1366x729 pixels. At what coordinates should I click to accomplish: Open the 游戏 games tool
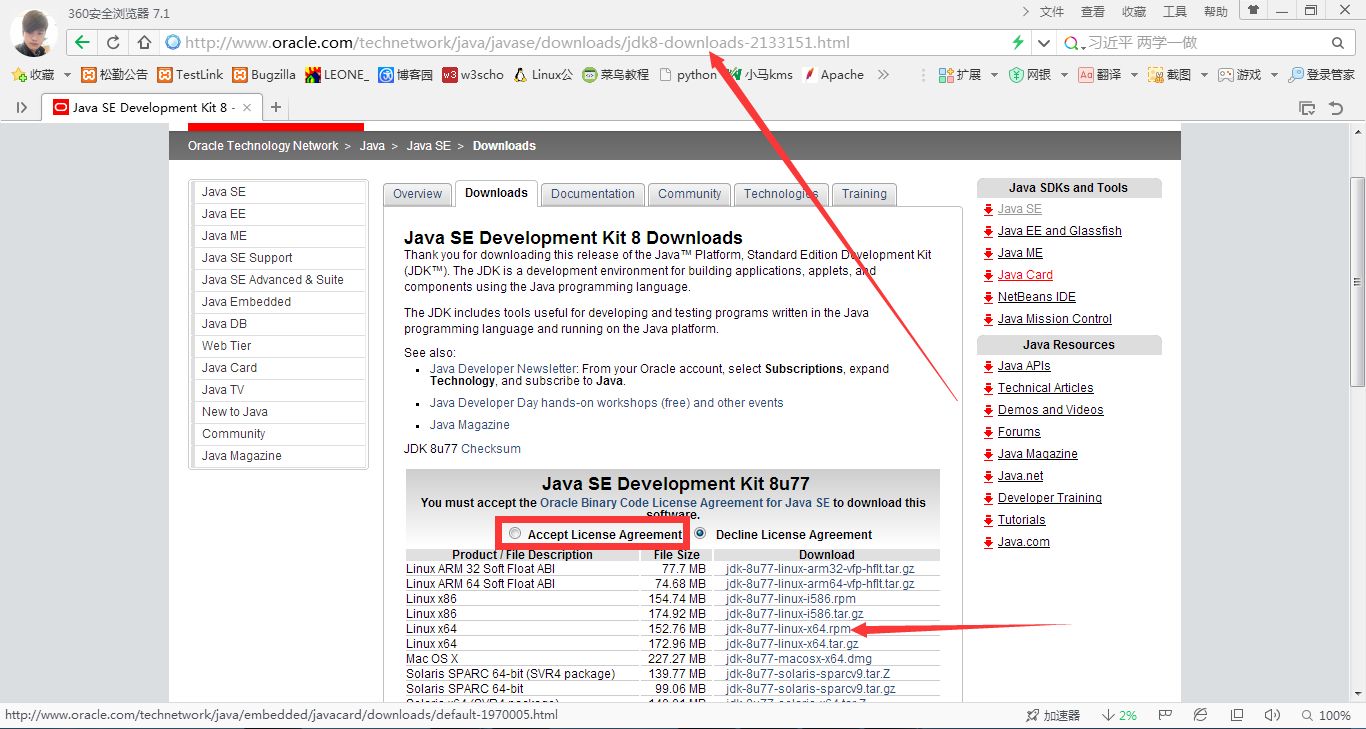click(1239, 75)
